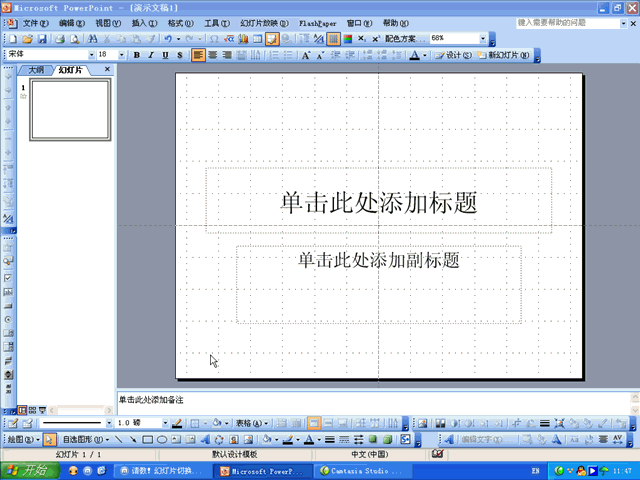Viewport: 640px width, 480px height.
Task: Draw a line with the Line tool
Action: click(x=119, y=440)
